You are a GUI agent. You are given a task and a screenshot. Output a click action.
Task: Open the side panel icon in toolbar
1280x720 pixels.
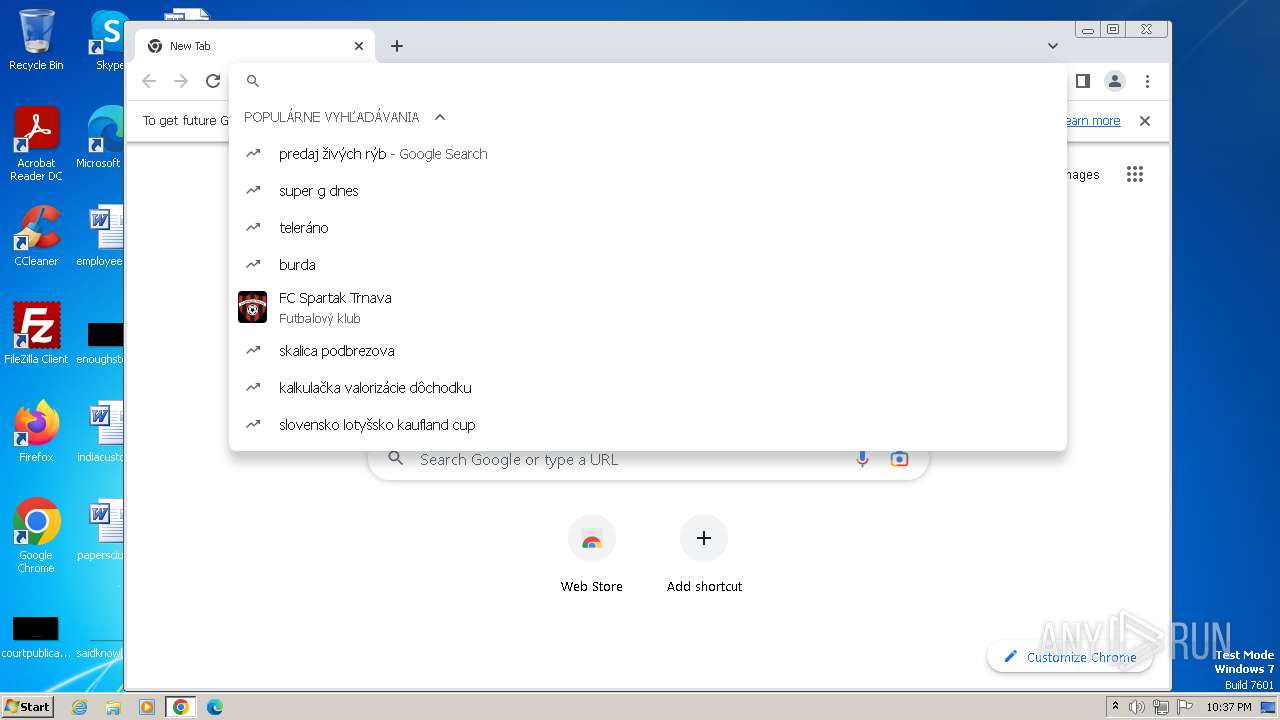[x=1082, y=81]
